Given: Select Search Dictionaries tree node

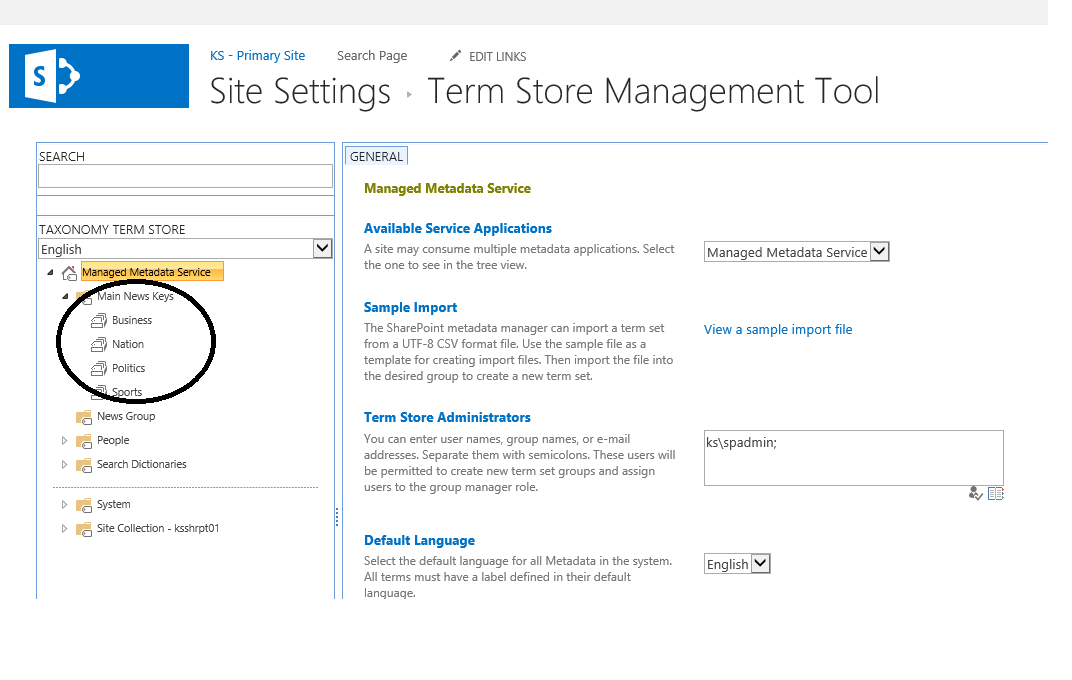Looking at the screenshot, I should click(142, 464).
